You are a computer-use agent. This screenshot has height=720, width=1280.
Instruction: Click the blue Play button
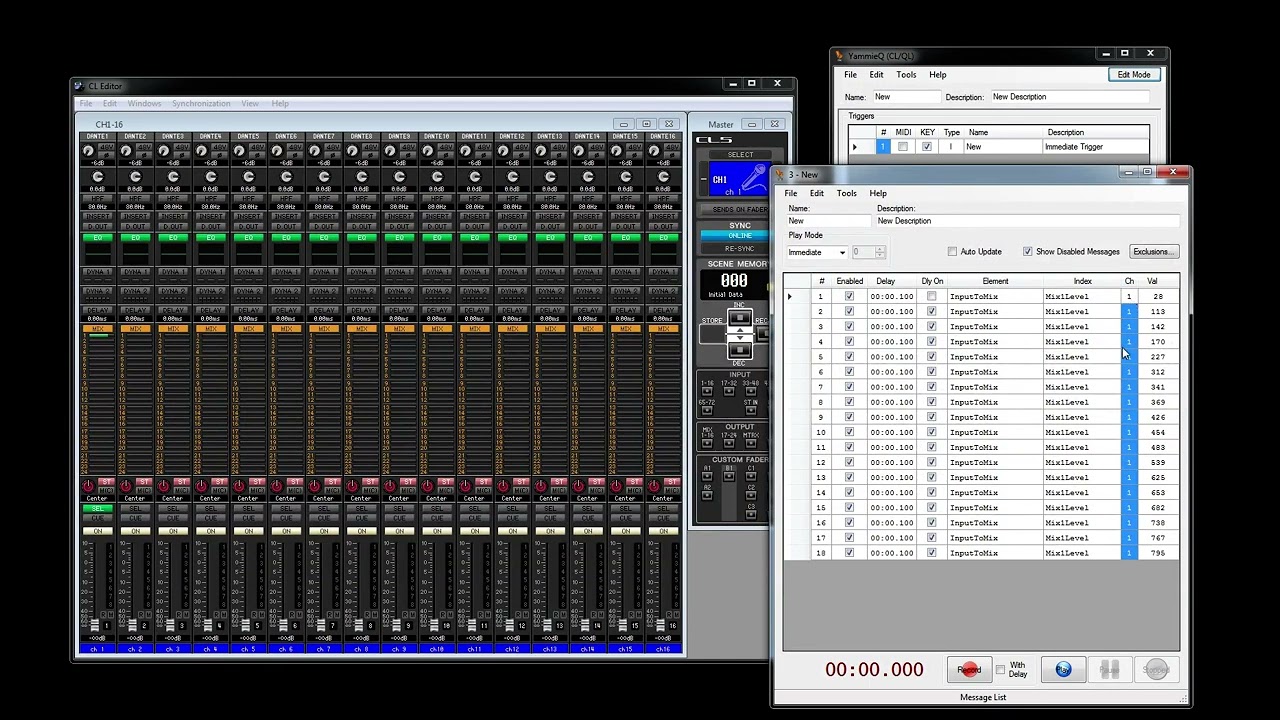point(1063,670)
